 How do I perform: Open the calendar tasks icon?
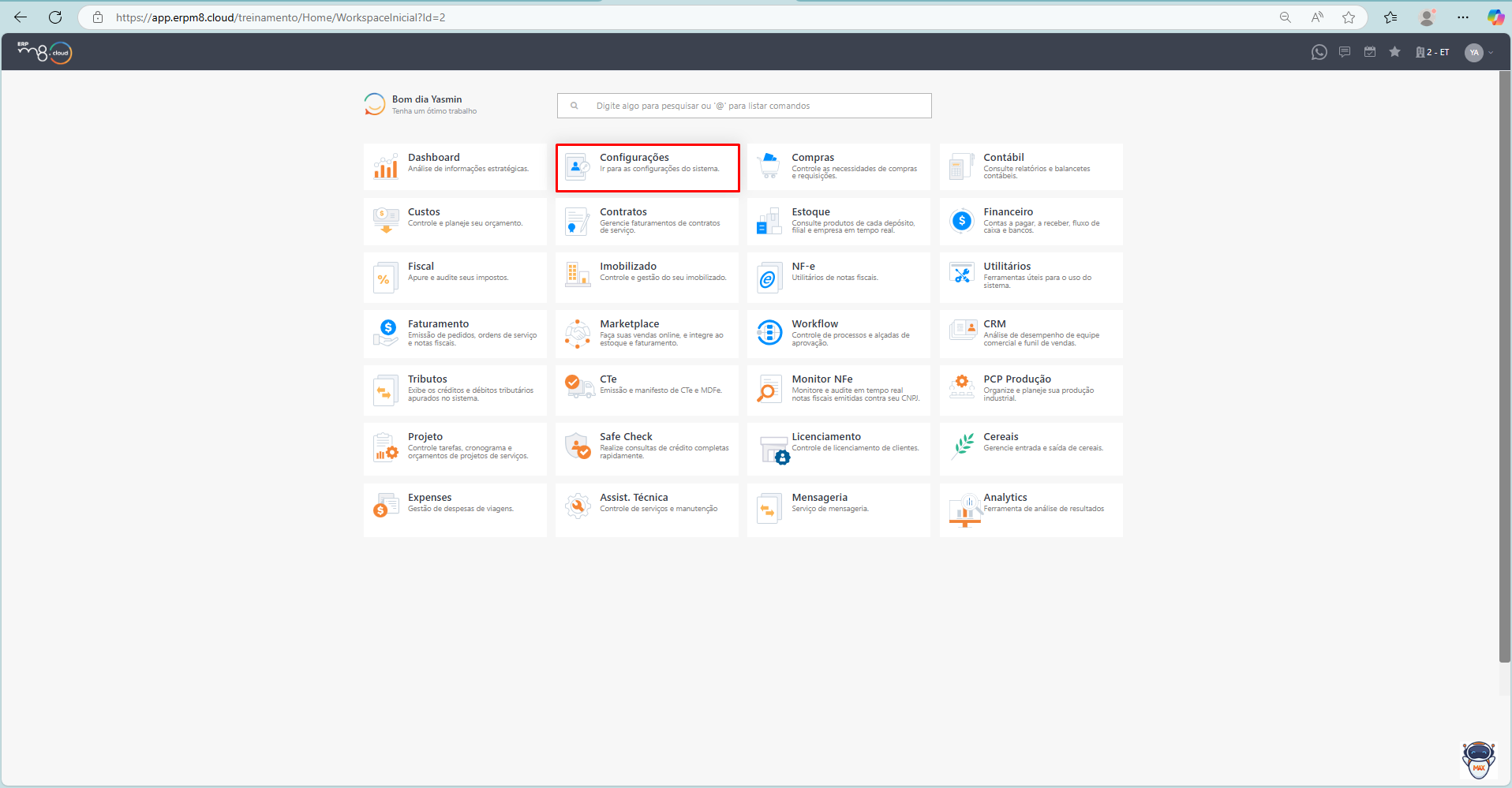1370,52
